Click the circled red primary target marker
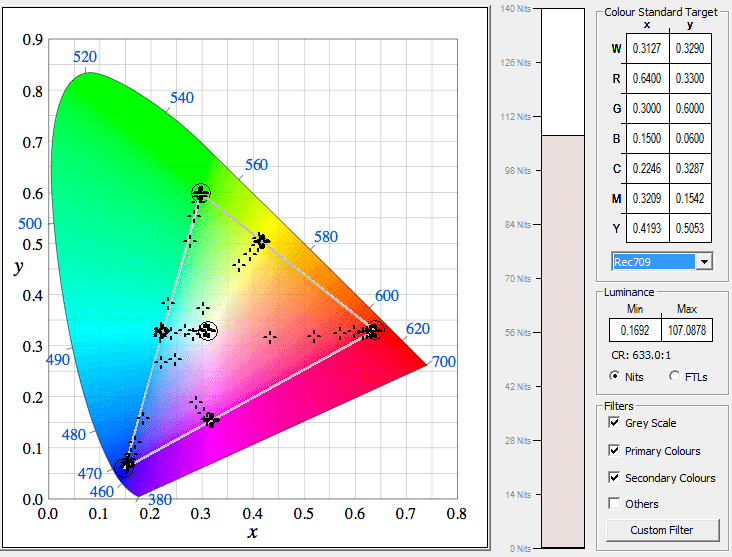Screen dimensions: 732x557 coord(374,330)
